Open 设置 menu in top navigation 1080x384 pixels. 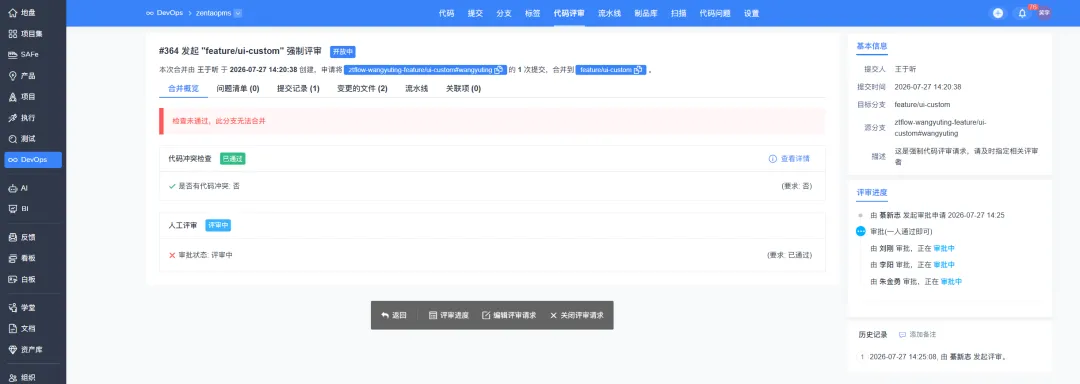click(x=751, y=13)
